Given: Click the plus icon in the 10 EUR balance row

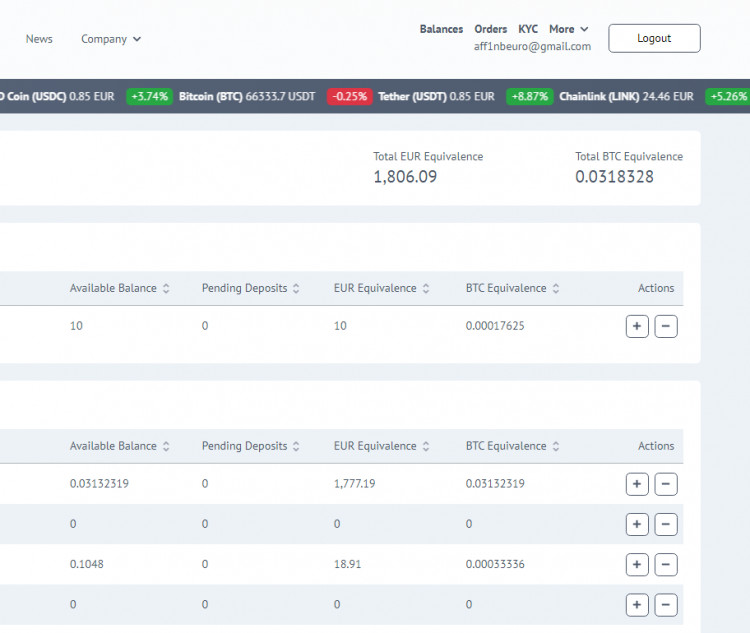Looking at the screenshot, I should [x=637, y=326].
